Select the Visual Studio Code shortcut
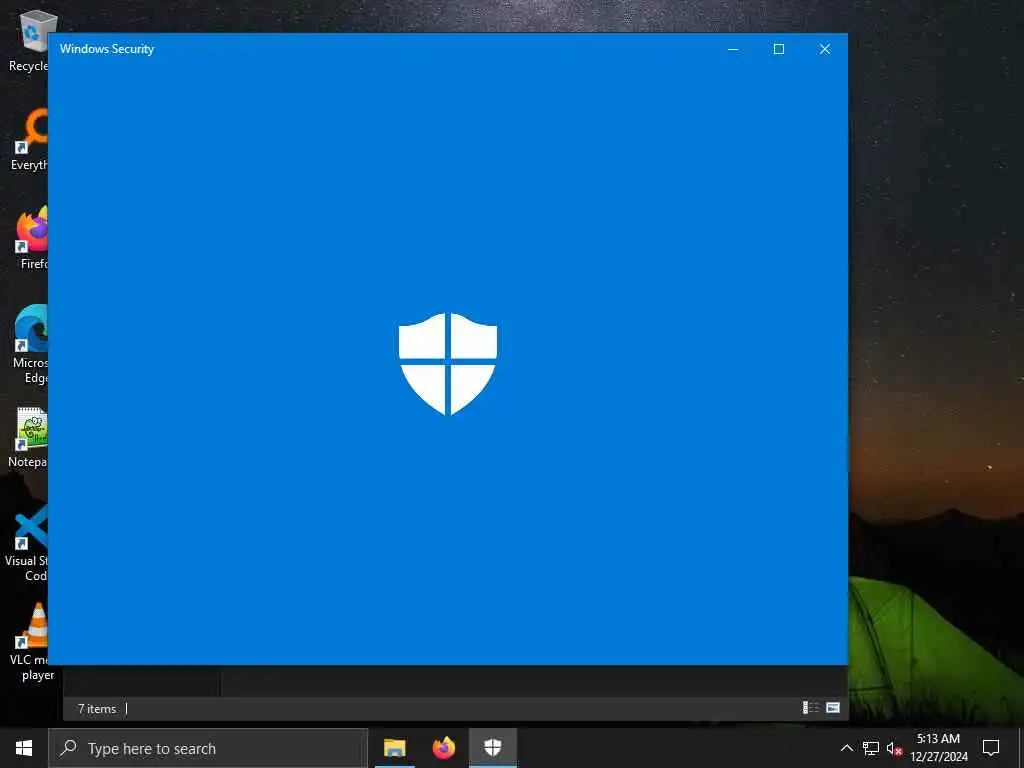The width and height of the screenshot is (1024, 768). [x=26, y=543]
